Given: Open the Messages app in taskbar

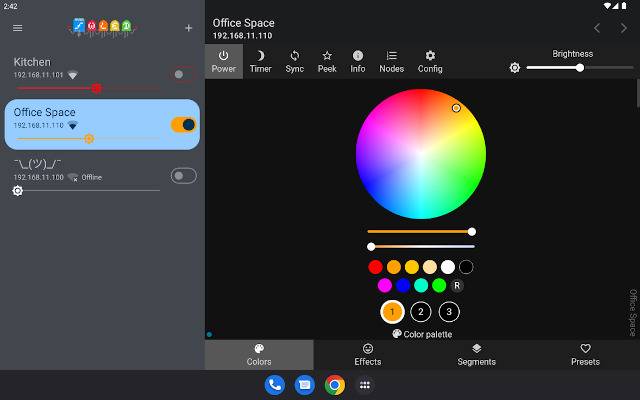Looking at the screenshot, I should pos(304,385).
